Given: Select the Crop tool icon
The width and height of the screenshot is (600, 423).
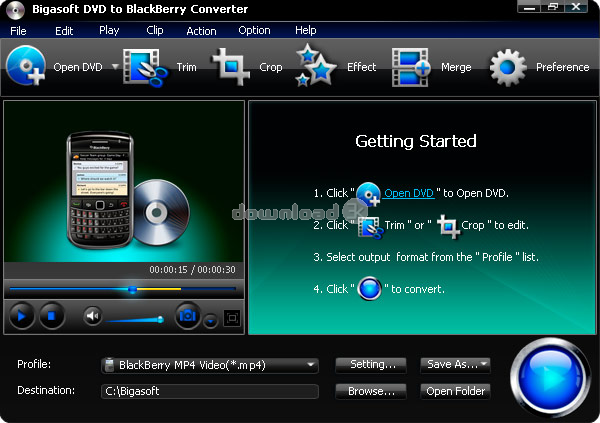Looking at the screenshot, I should tap(231, 67).
